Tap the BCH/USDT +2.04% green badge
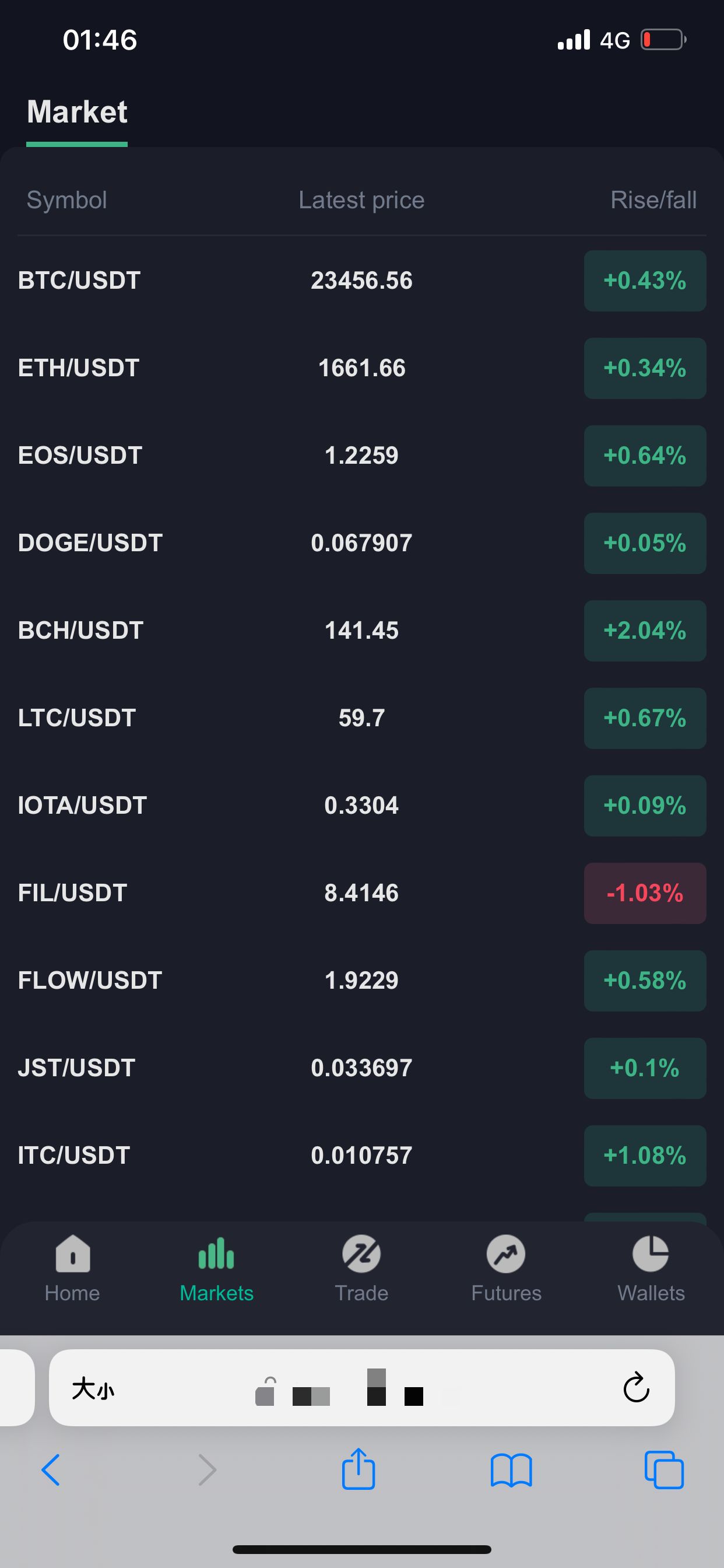Screen dimensions: 724x1568 (645, 631)
